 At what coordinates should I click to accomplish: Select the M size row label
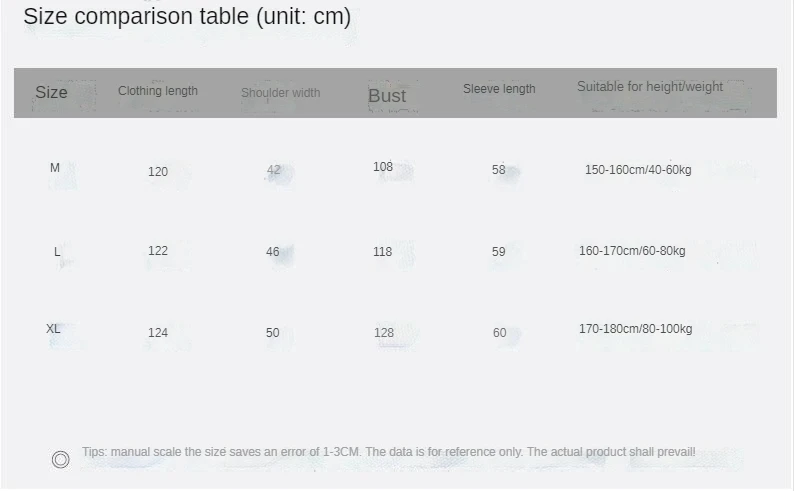[55, 168]
